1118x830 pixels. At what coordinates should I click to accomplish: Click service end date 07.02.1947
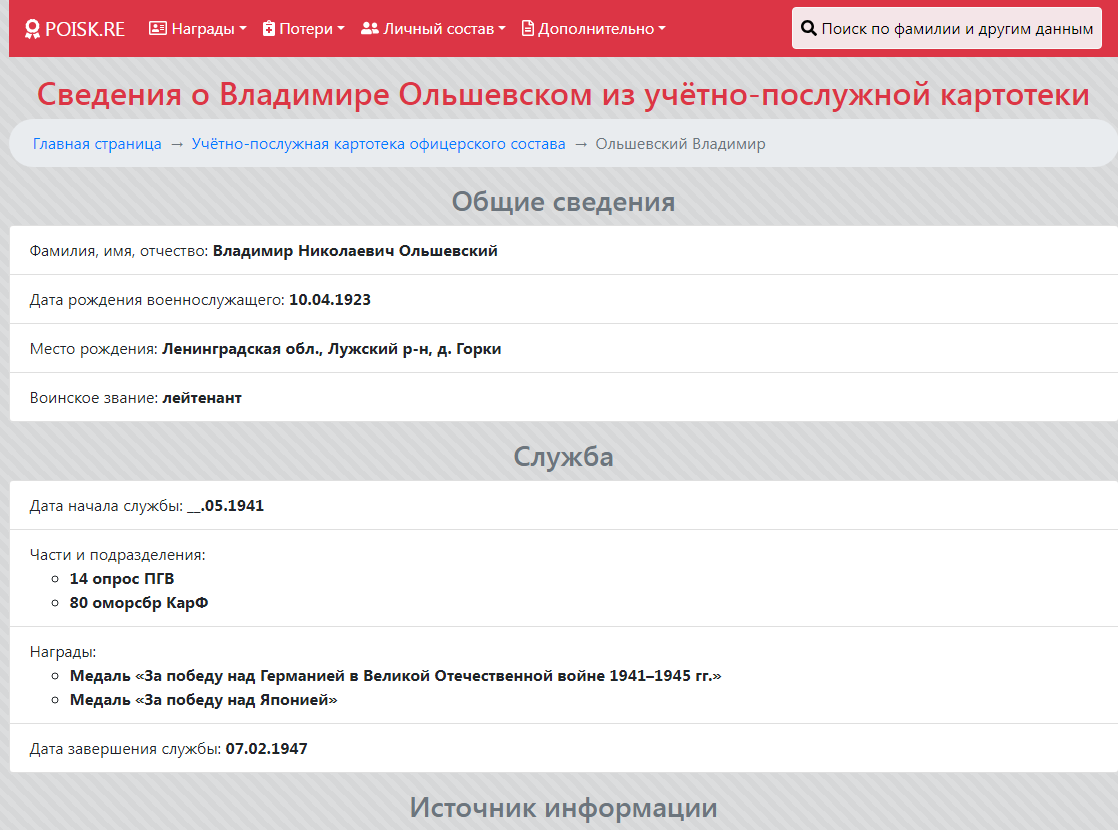point(267,749)
